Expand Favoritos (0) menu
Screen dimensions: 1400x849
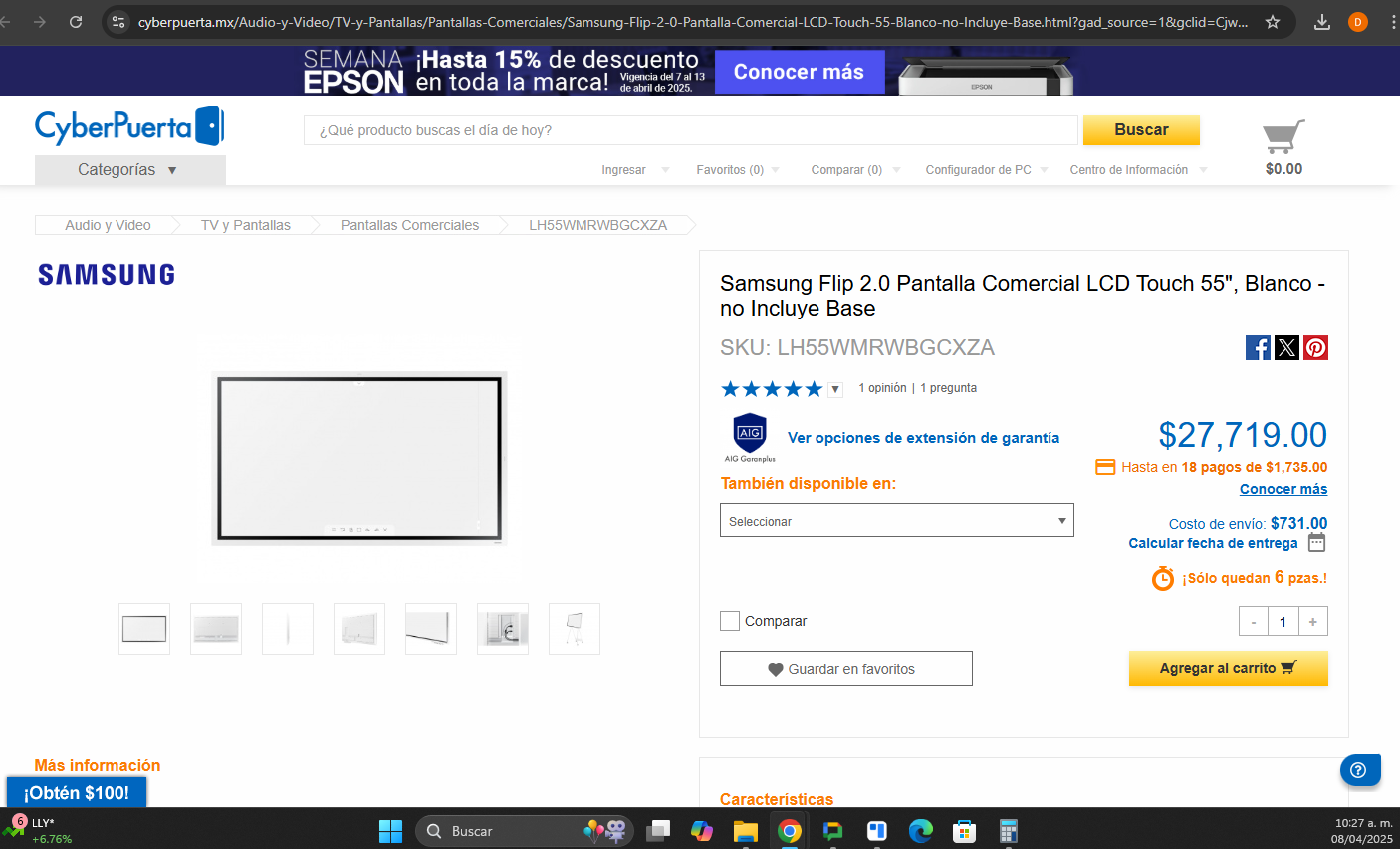pos(738,170)
